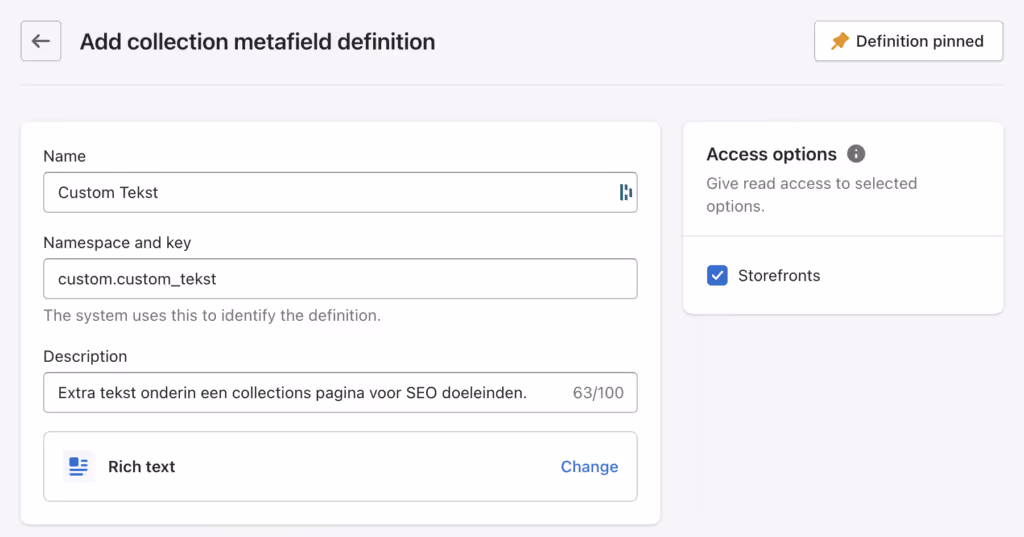Click the Definition pinned button
The image size is (1024, 537).
point(908,41)
